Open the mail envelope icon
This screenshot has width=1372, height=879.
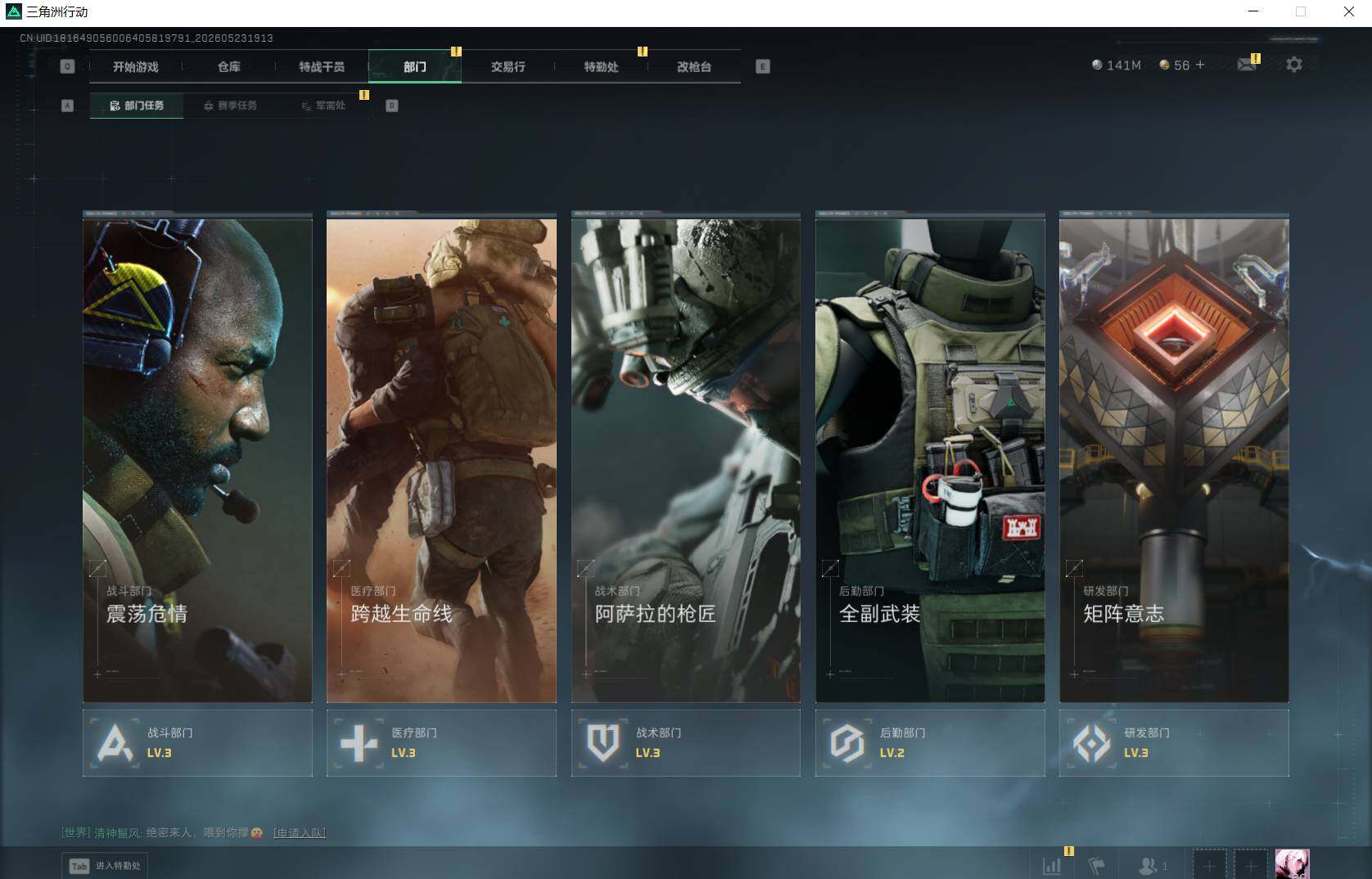click(x=1247, y=65)
